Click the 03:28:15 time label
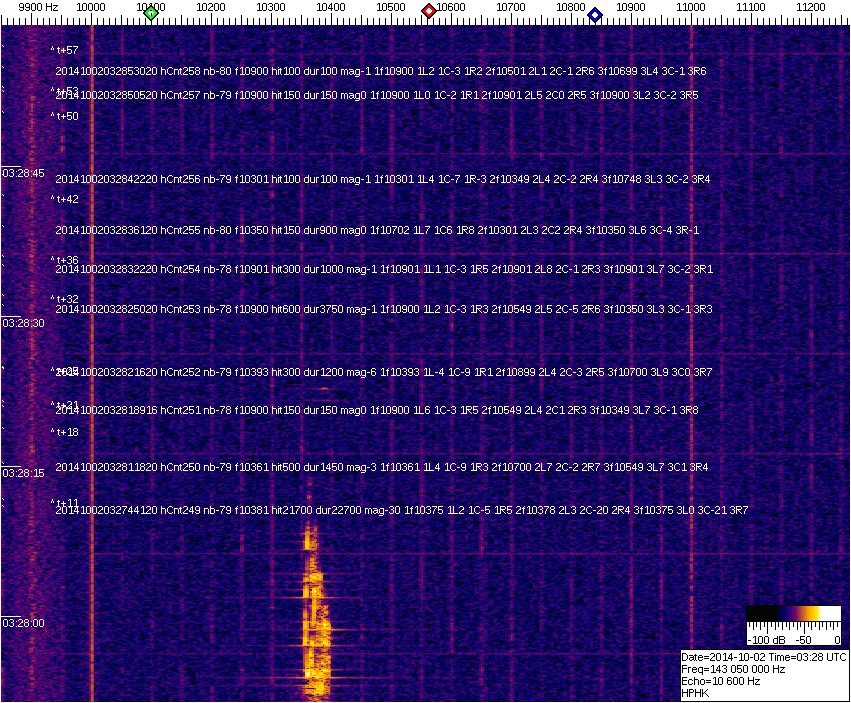Viewport: 851px width, 703px height. coord(24,473)
